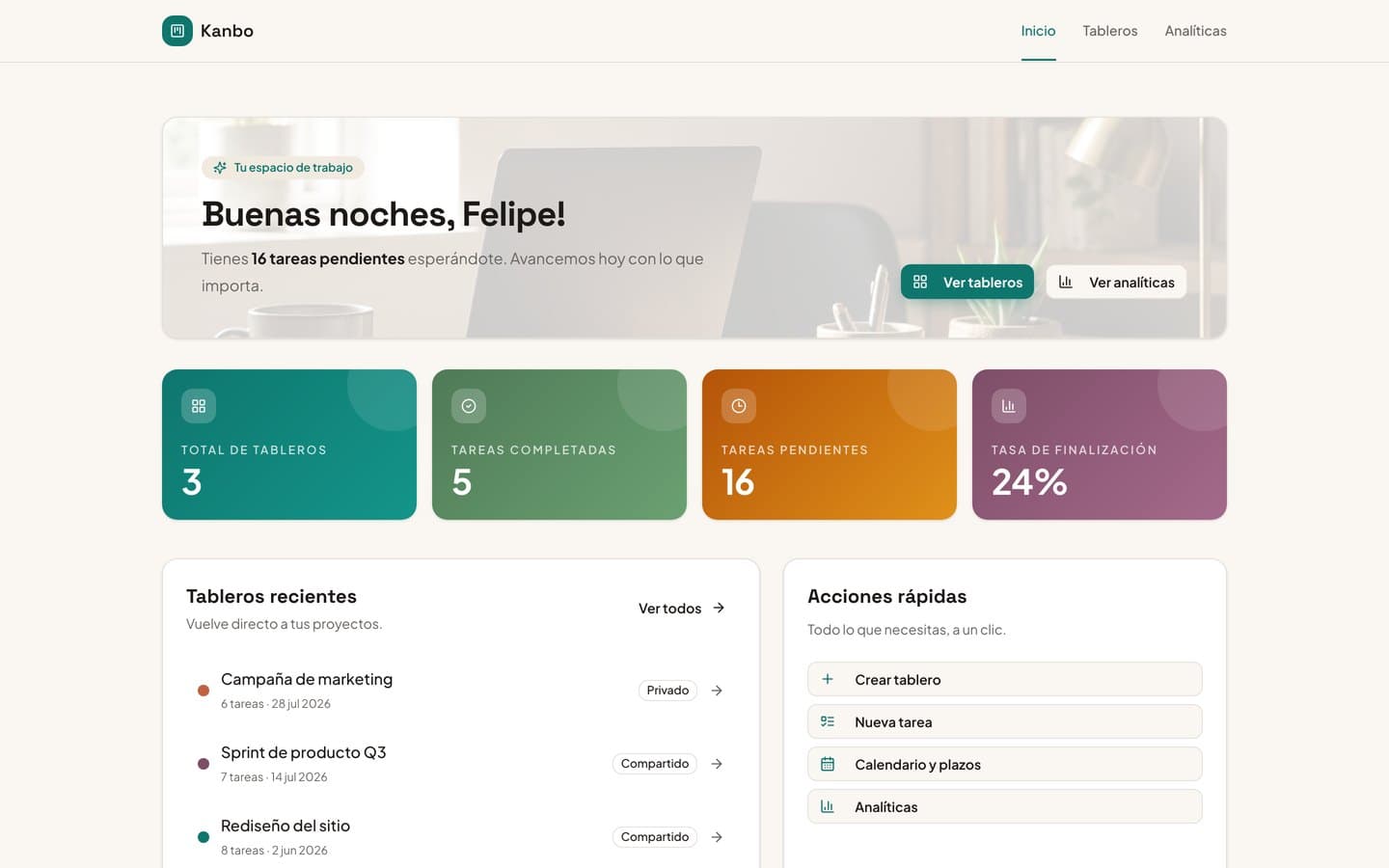This screenshot has height=868, width=1389.
Task: Switch to the Tableros tab
Action: click(x=1110, y=31)
